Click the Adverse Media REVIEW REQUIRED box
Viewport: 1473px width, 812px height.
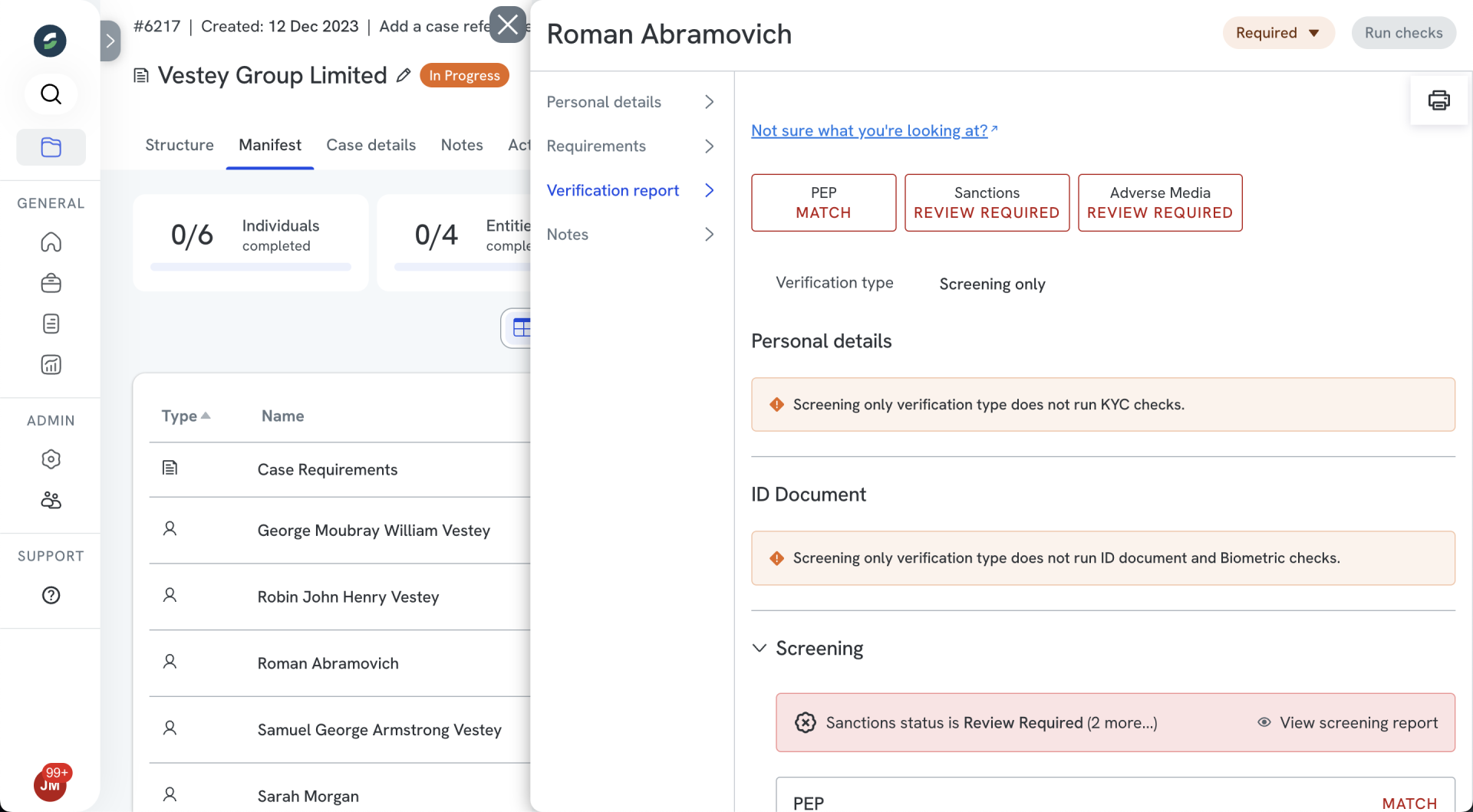pos(1159,202)
